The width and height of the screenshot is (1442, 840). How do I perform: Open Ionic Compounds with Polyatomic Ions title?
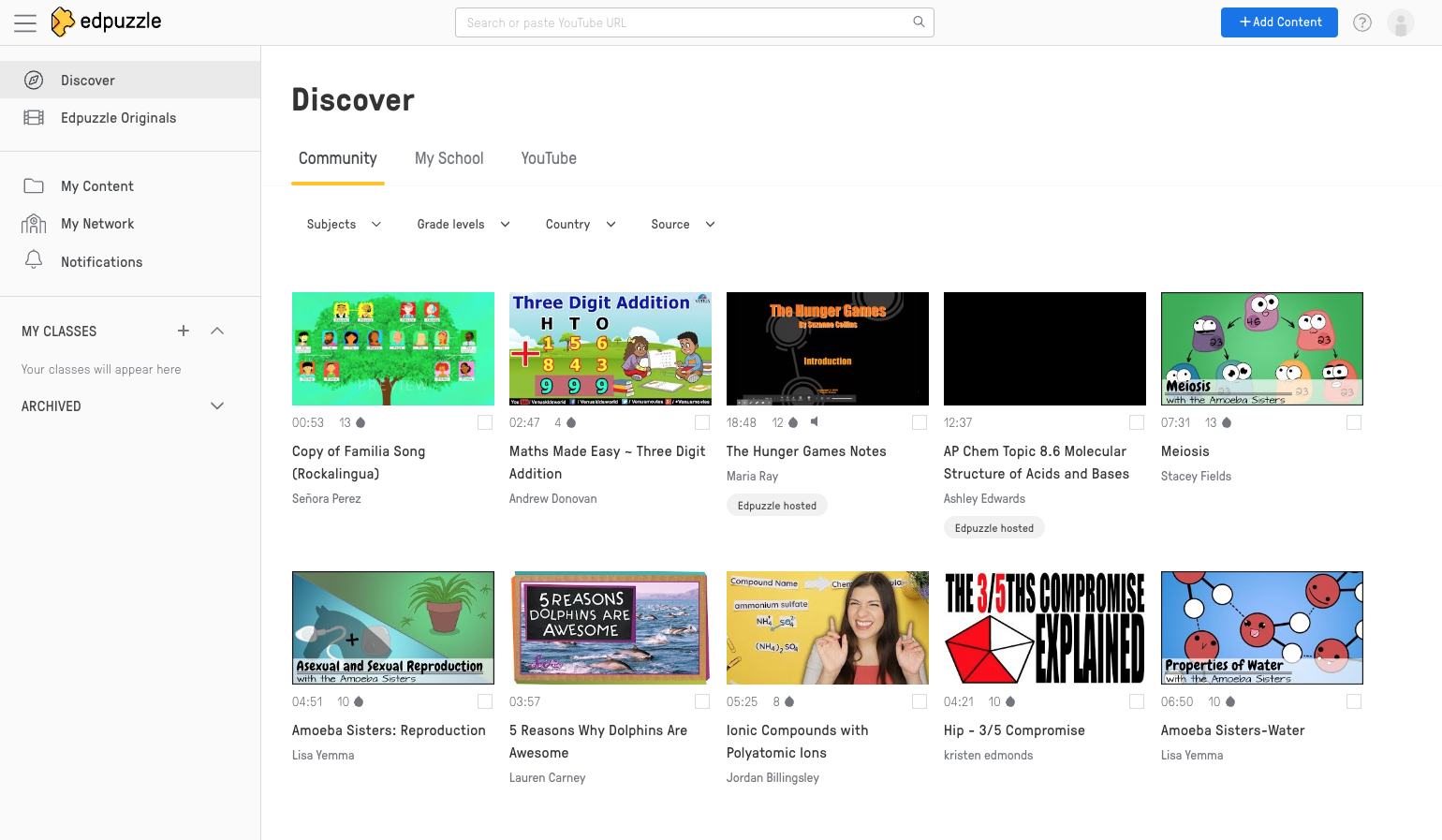[798, 741]
